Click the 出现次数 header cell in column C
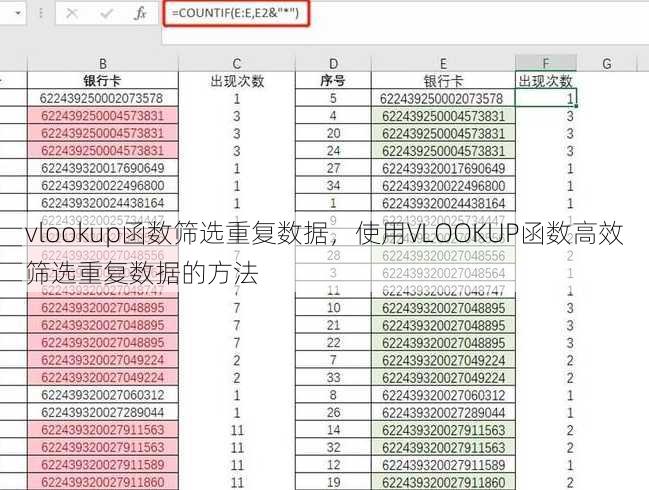649x490 pixels. [x=237, y=80]
